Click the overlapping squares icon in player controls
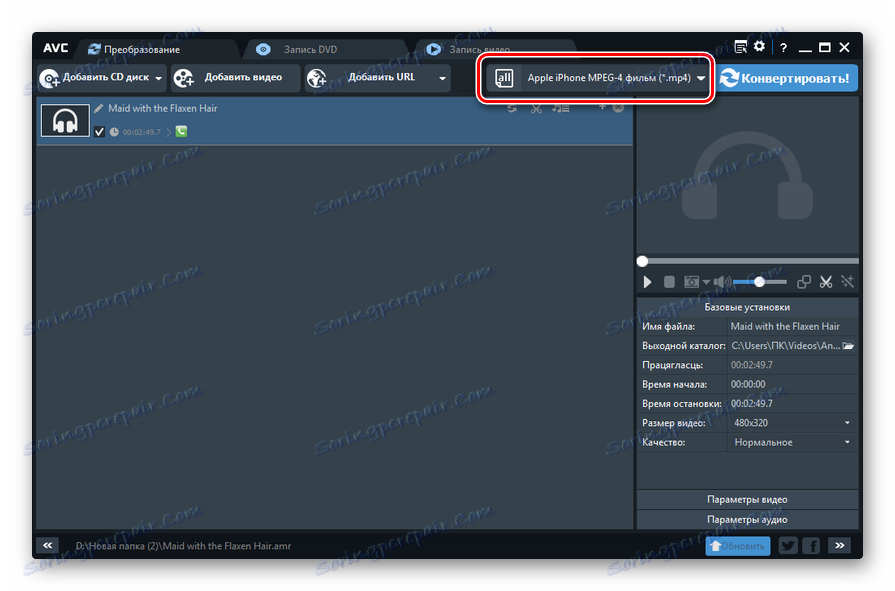This screenshot has height=591, width=895. [804, 282]
